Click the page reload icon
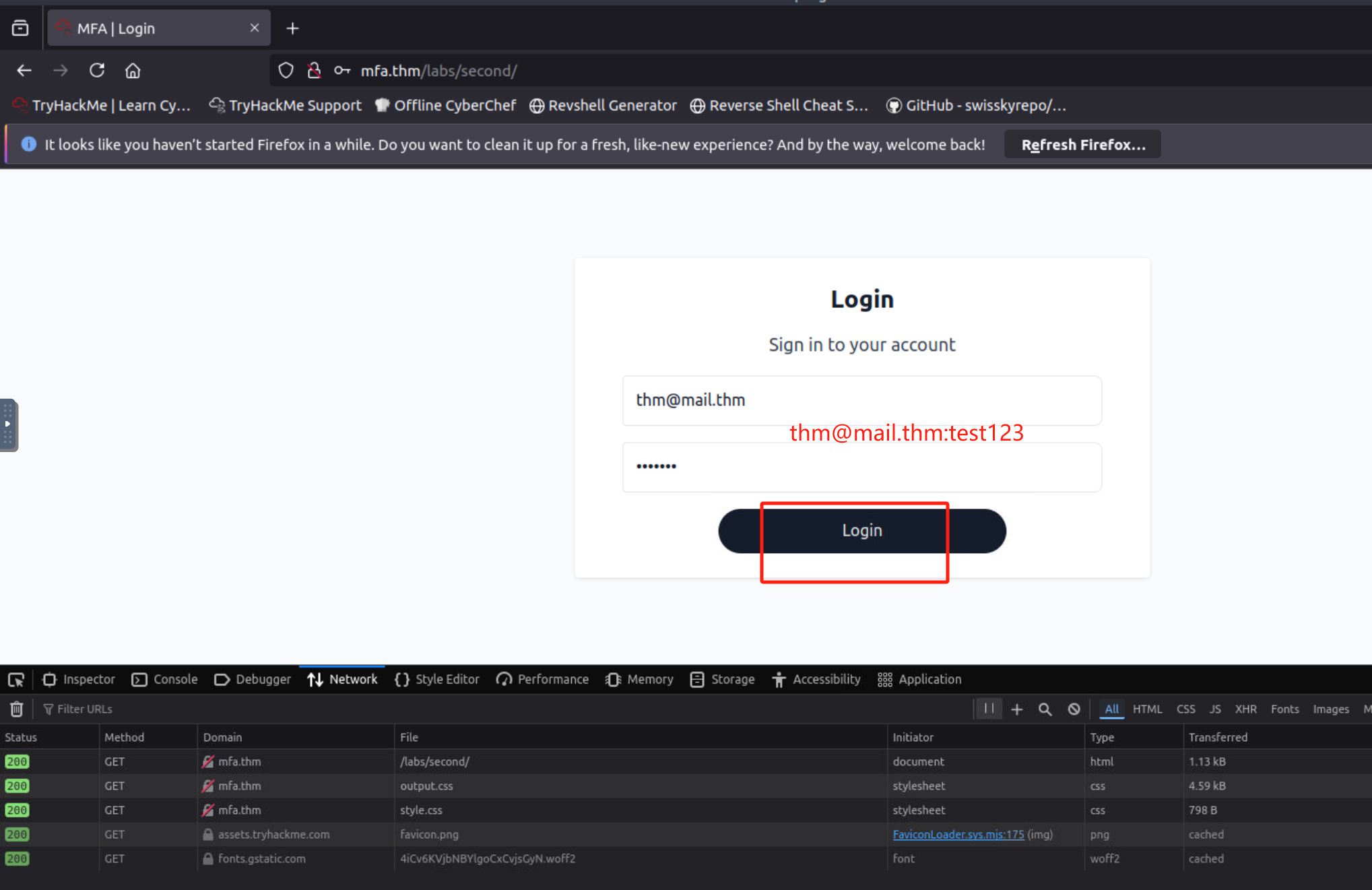Screen dimensions: 1372x890 coord(97,70)
